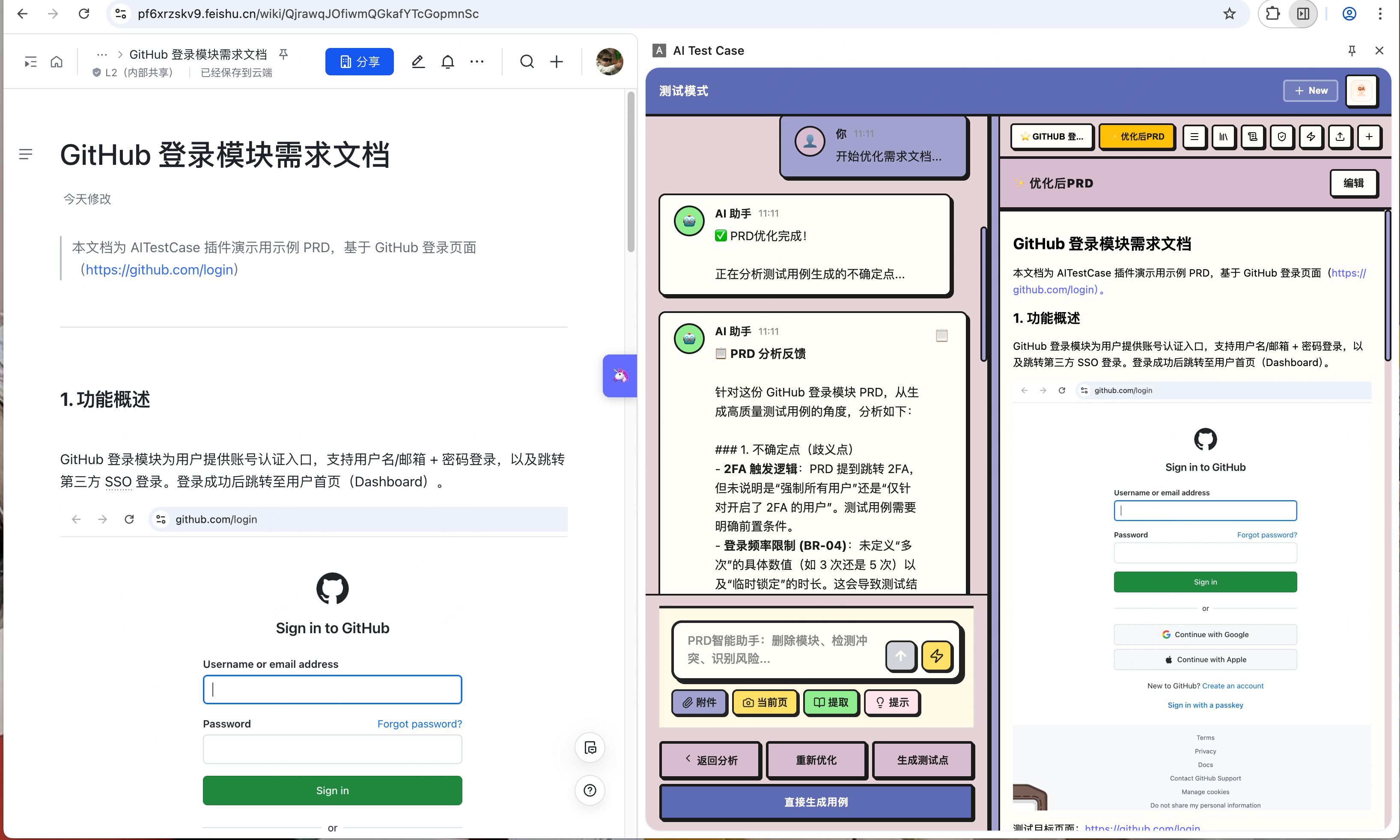Image resolution: width=1400 pixels, height=840 pixels.
Task: Click the browser address bar URL
Action: (308, 14)
